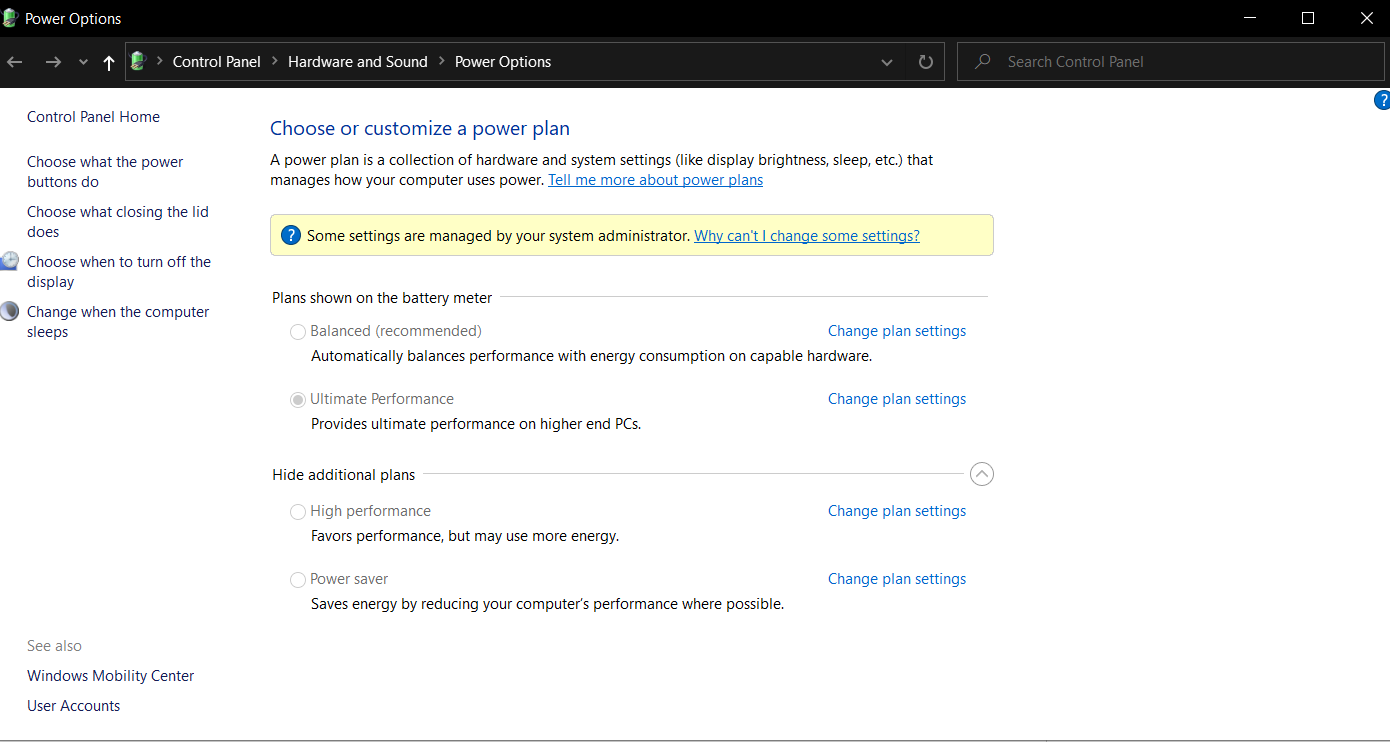
Task: Focus the Search Control Panel field
Action: [1171, 62]
